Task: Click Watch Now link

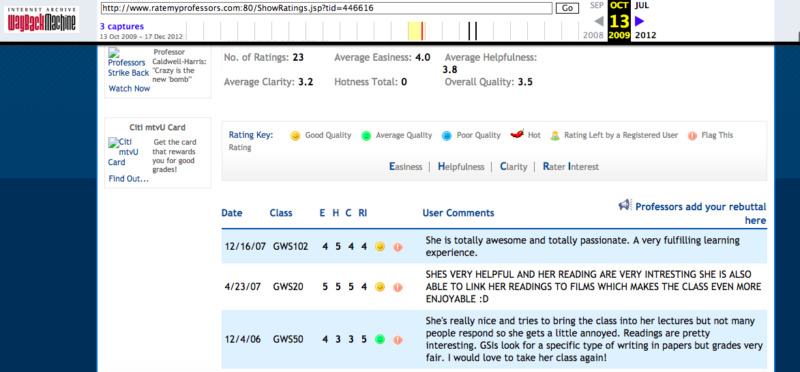Action: click(x=129, y=89)
